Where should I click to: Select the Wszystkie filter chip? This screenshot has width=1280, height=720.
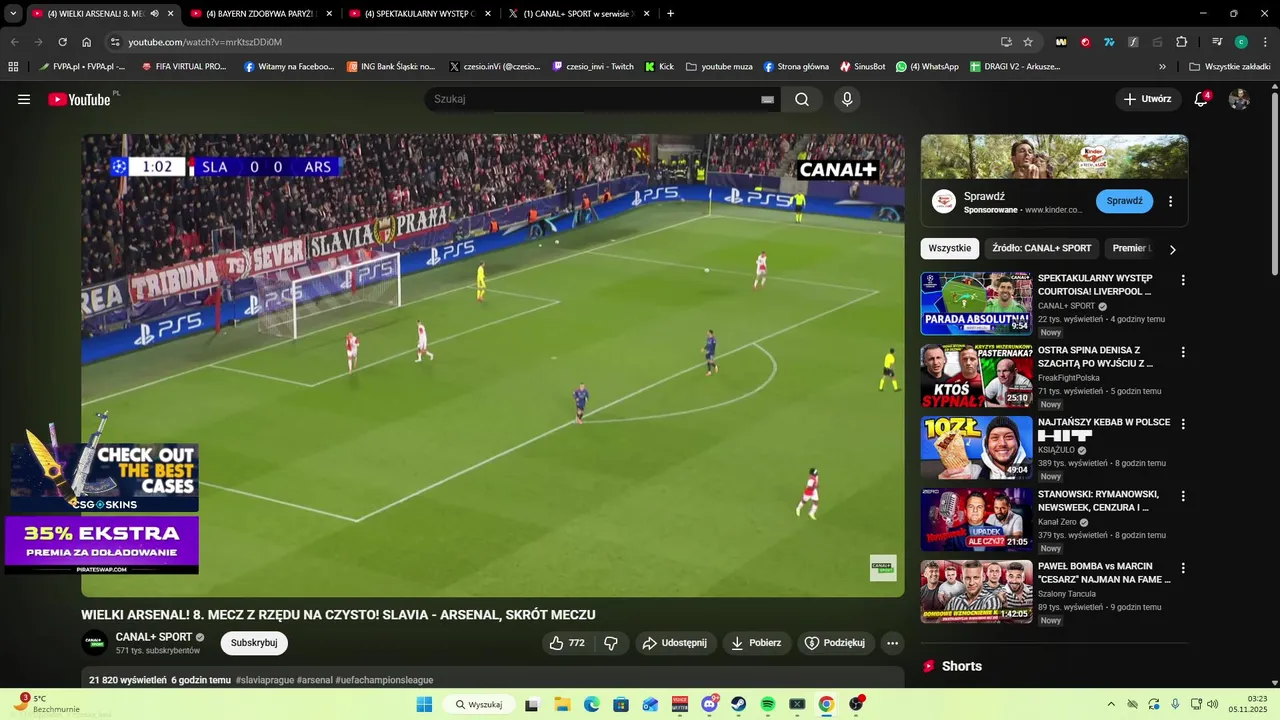(950, 248)
